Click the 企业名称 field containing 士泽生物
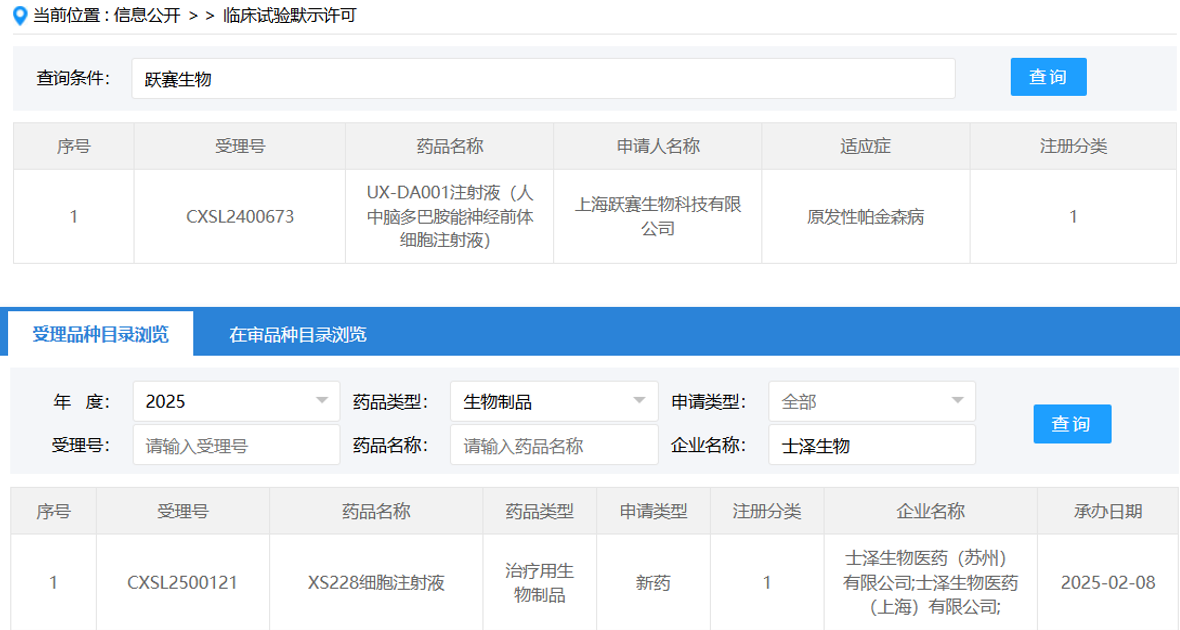The height and width of the screenshot is (630, 1180). coord(871,446)
